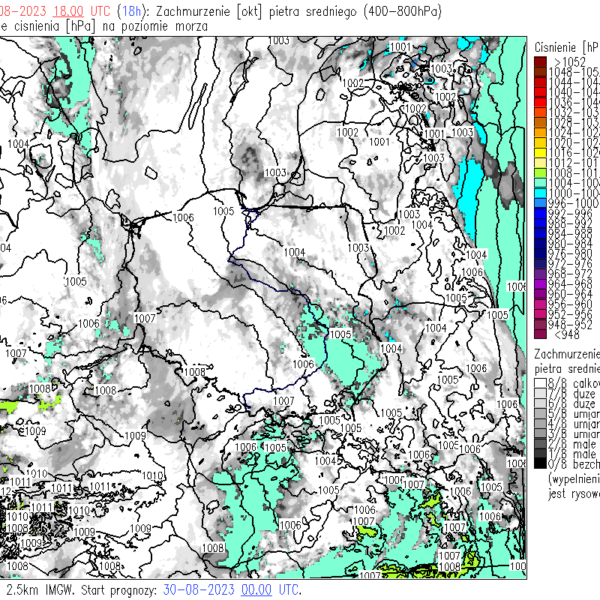Click the Cisnienie legend heading
Screen dimensions: 600x600
point(566,47)
